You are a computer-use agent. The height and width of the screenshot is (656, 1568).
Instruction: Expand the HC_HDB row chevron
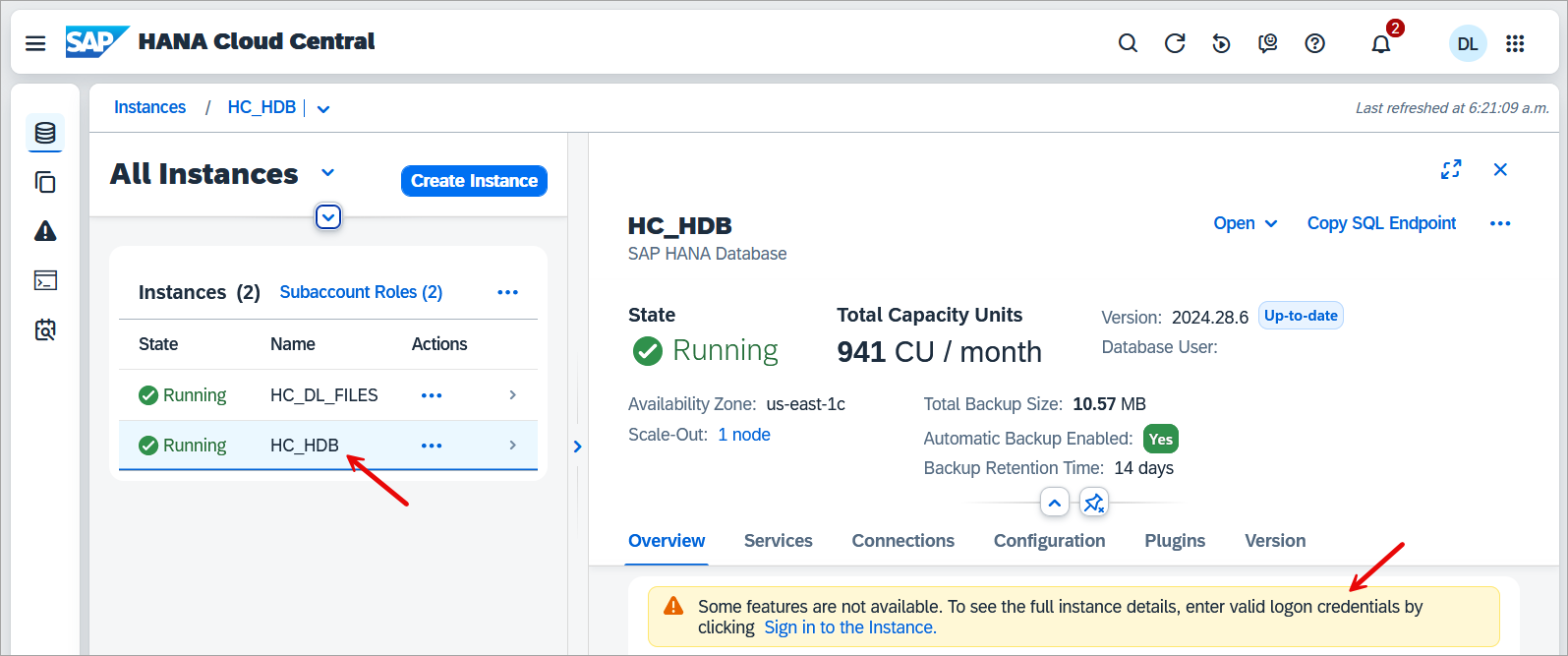(512, 446)
